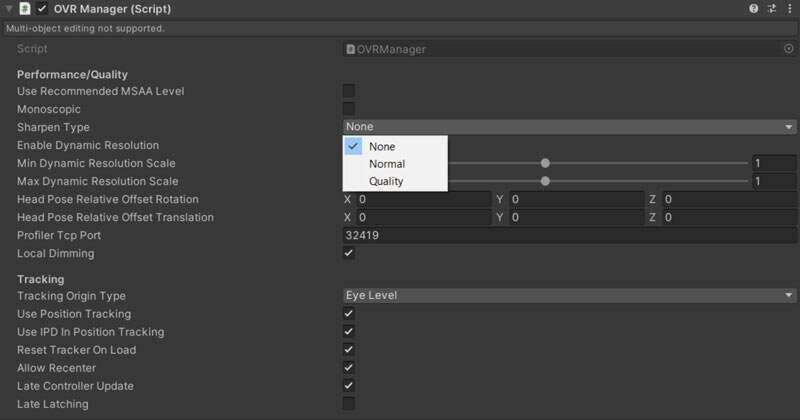This screenshot has width=800, height=420.
Task: Uncheck Local Dimming
Action: pos(349,253)
